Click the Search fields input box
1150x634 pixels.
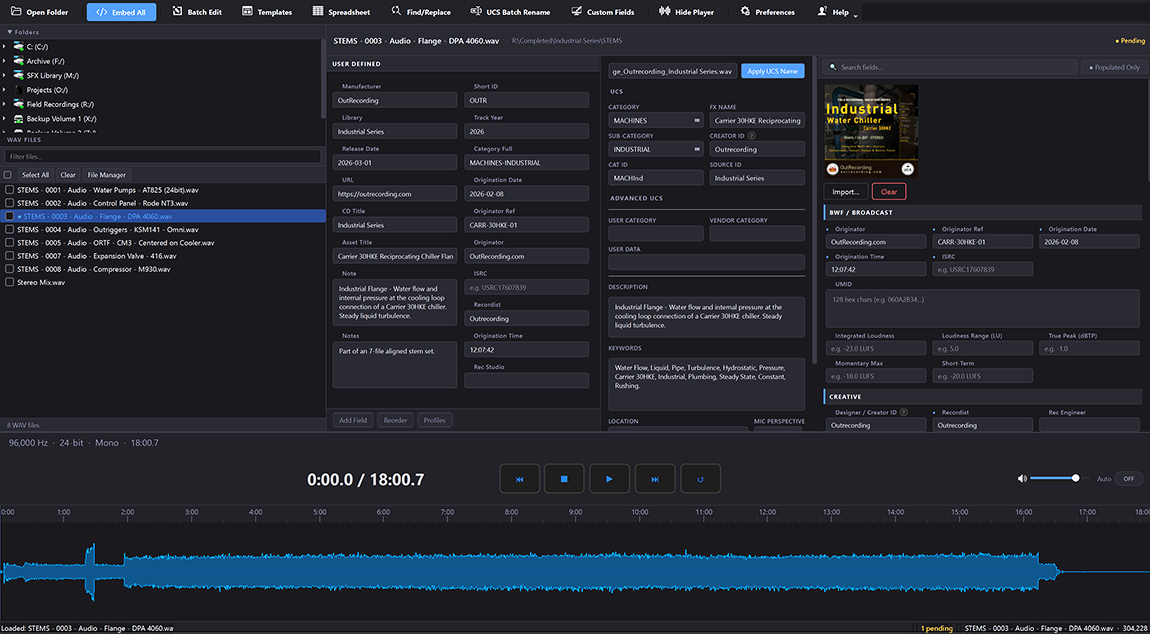click(x=949, y=67)
